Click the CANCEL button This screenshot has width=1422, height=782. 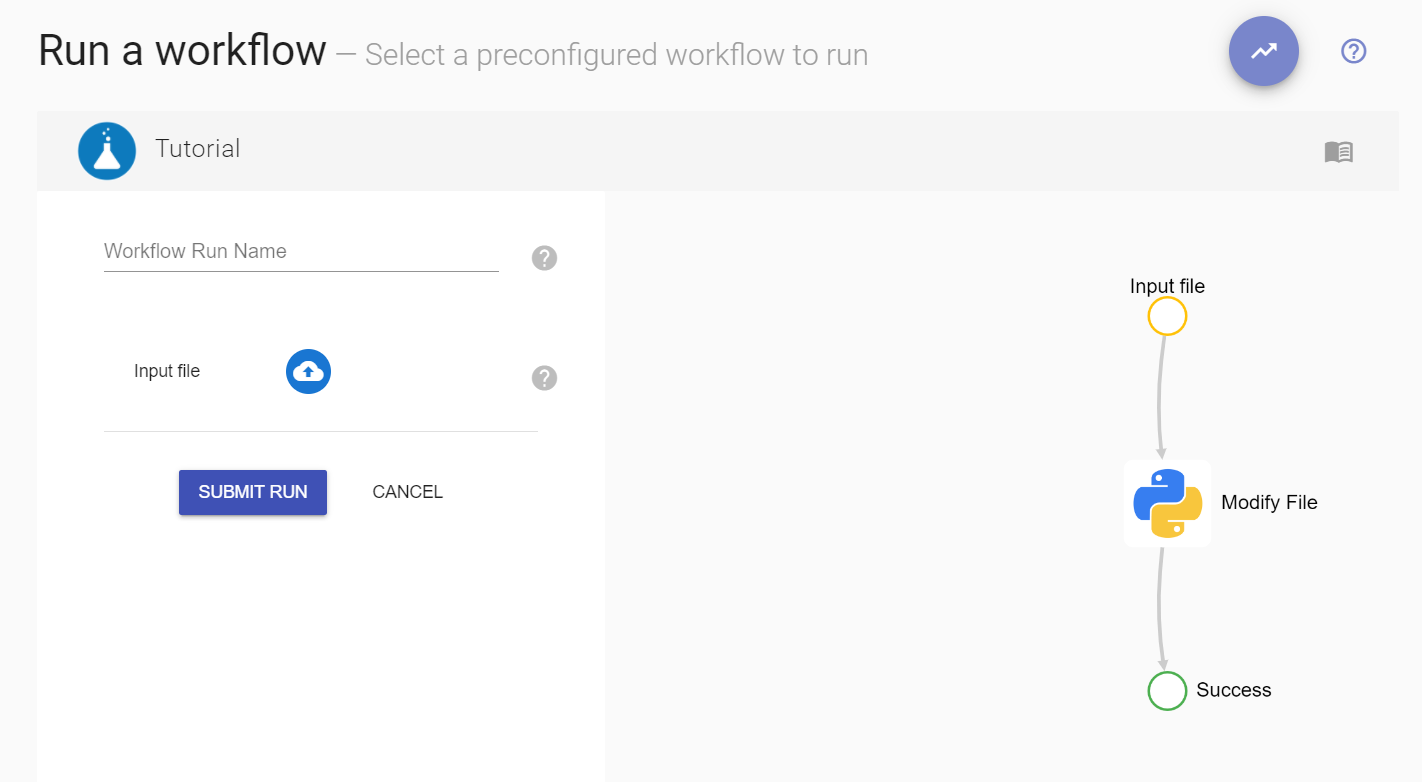coord(407,492)
